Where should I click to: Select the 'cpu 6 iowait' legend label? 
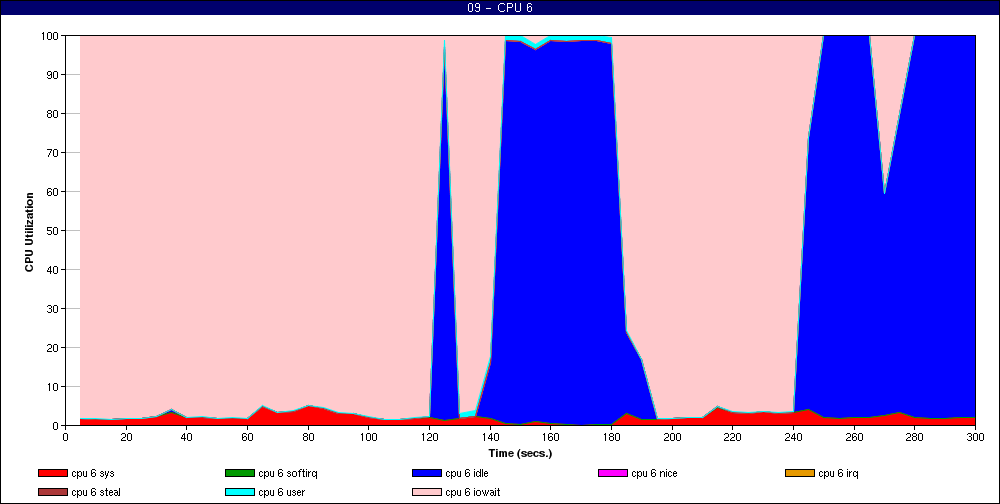point(473,493)
